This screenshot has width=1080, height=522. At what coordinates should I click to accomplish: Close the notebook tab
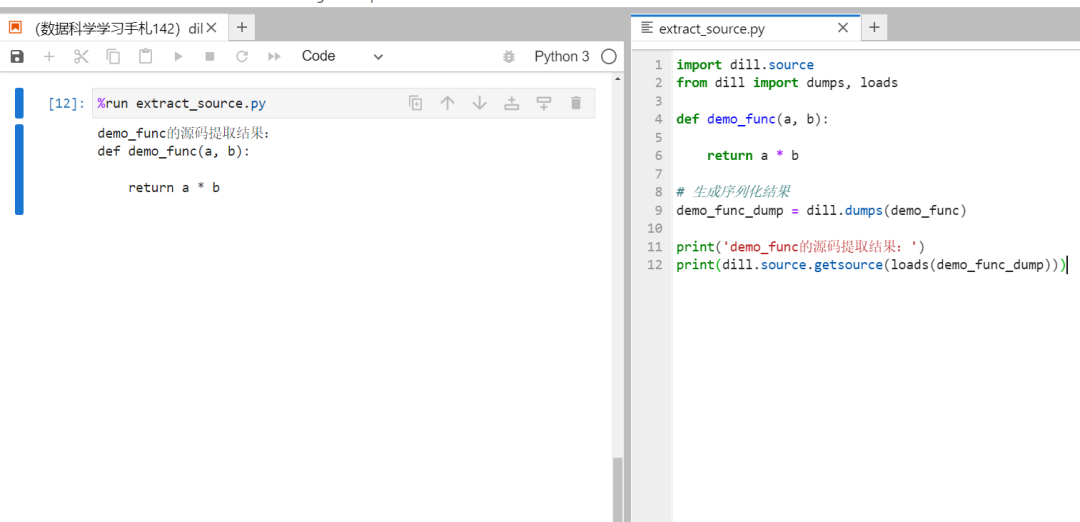(212, 28)
